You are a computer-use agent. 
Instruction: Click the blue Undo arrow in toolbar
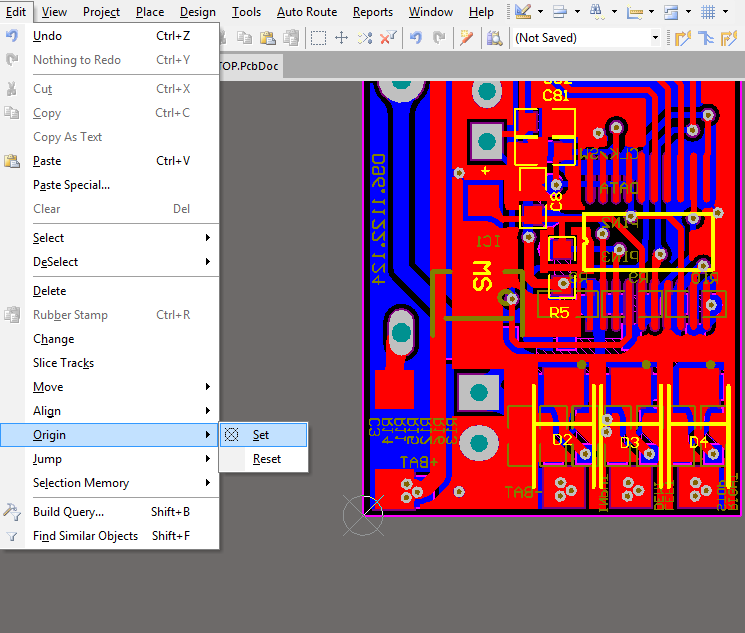[416, 38]
